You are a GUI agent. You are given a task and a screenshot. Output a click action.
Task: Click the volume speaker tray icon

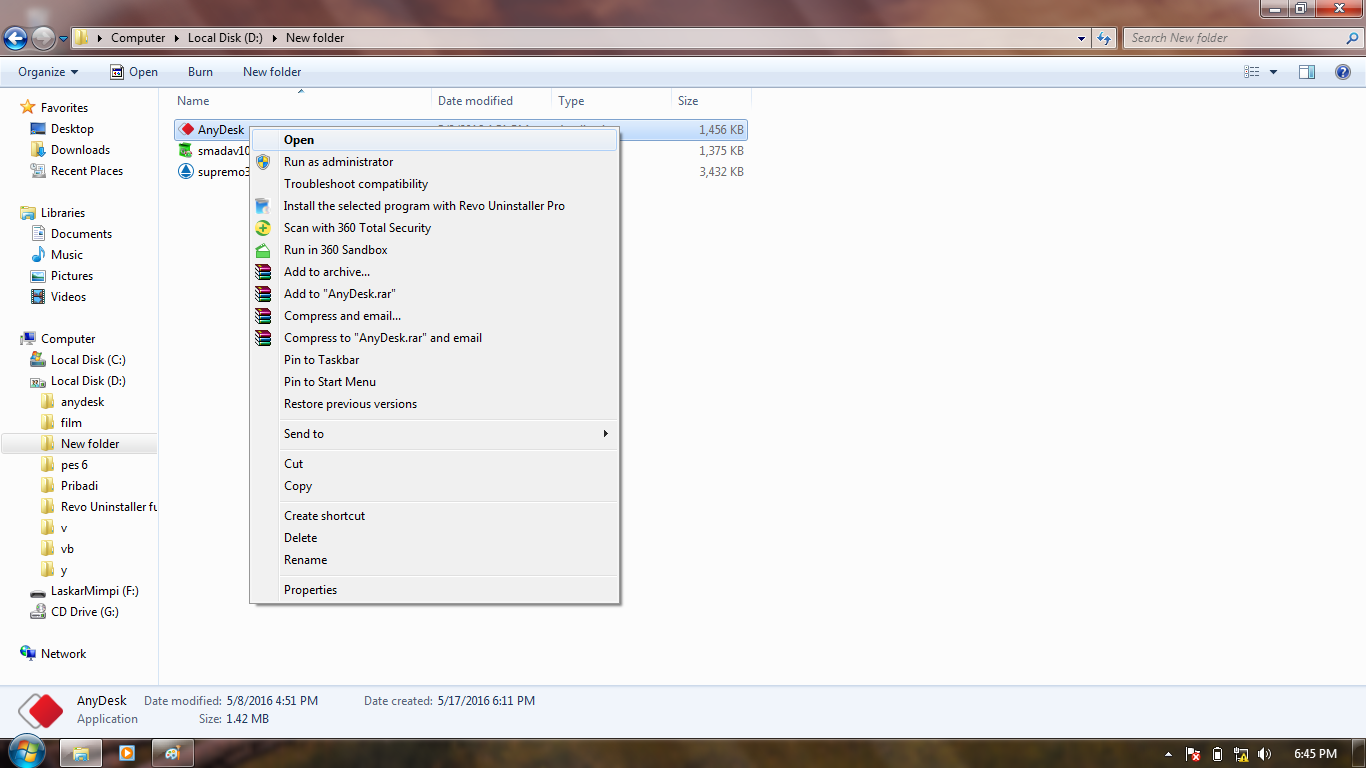(1265, 754)
